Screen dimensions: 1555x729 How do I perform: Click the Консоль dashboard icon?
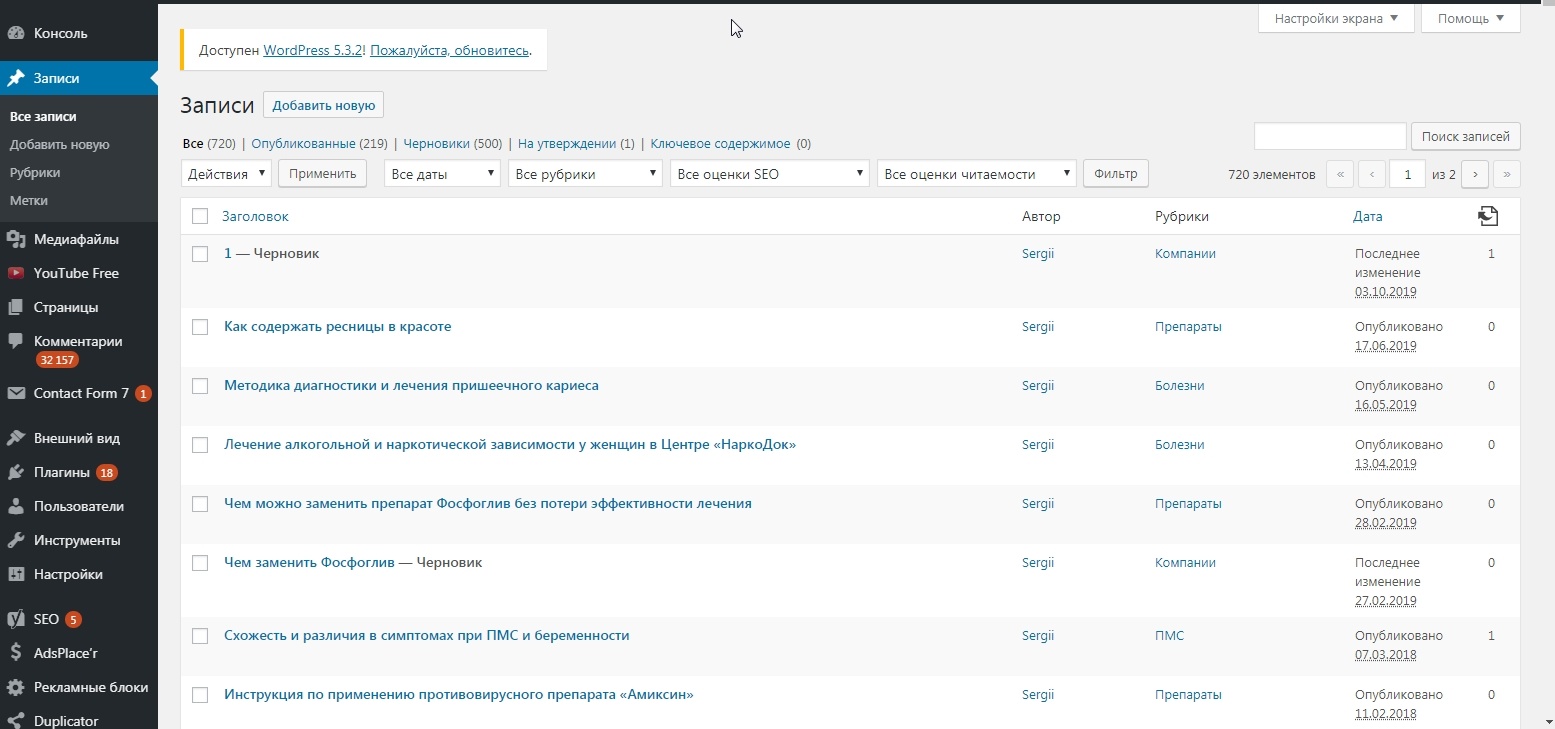tap(16, 33)
